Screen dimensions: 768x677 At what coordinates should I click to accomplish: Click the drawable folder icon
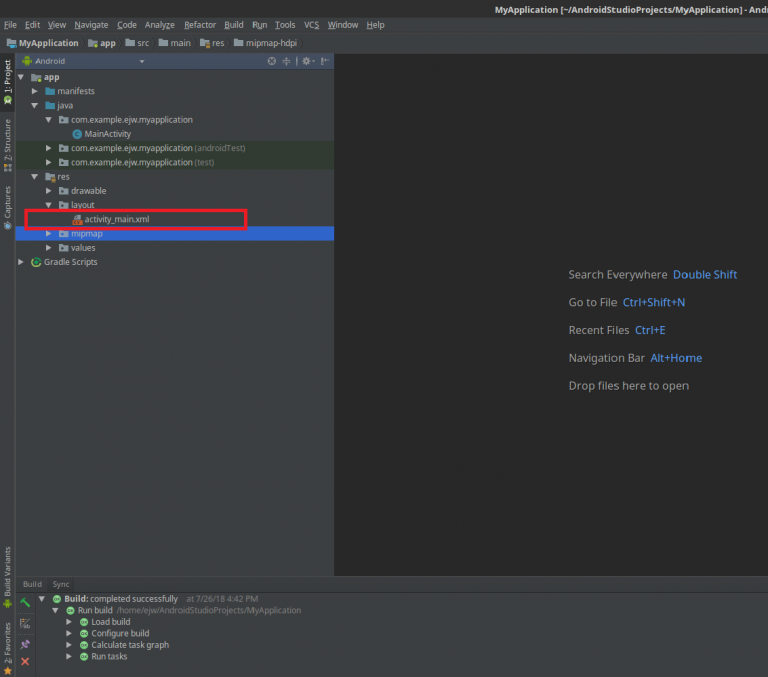tap(64, 191)
